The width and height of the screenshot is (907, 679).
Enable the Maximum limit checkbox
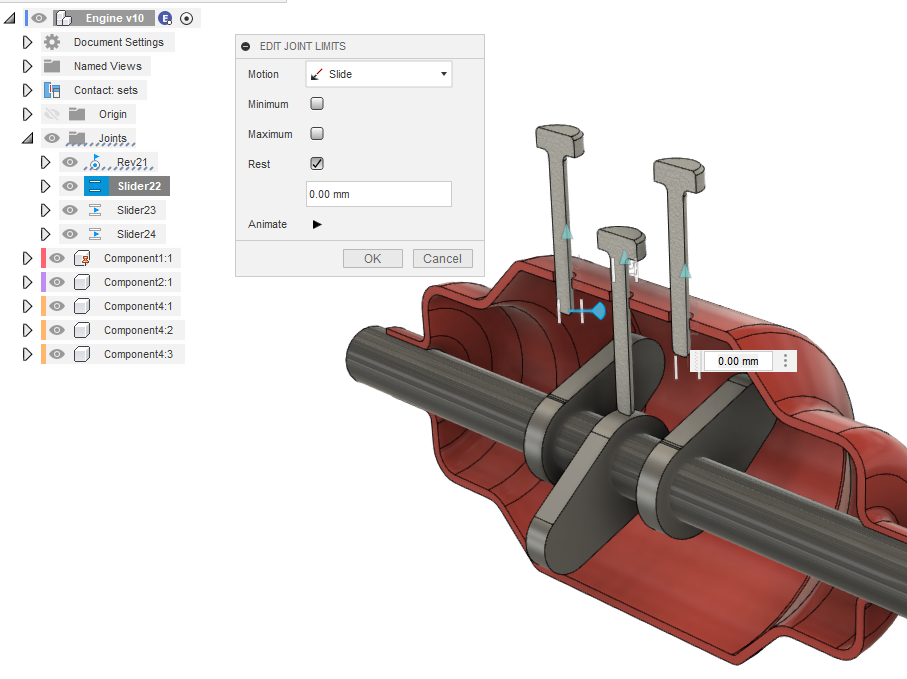(x=317, y=134)
